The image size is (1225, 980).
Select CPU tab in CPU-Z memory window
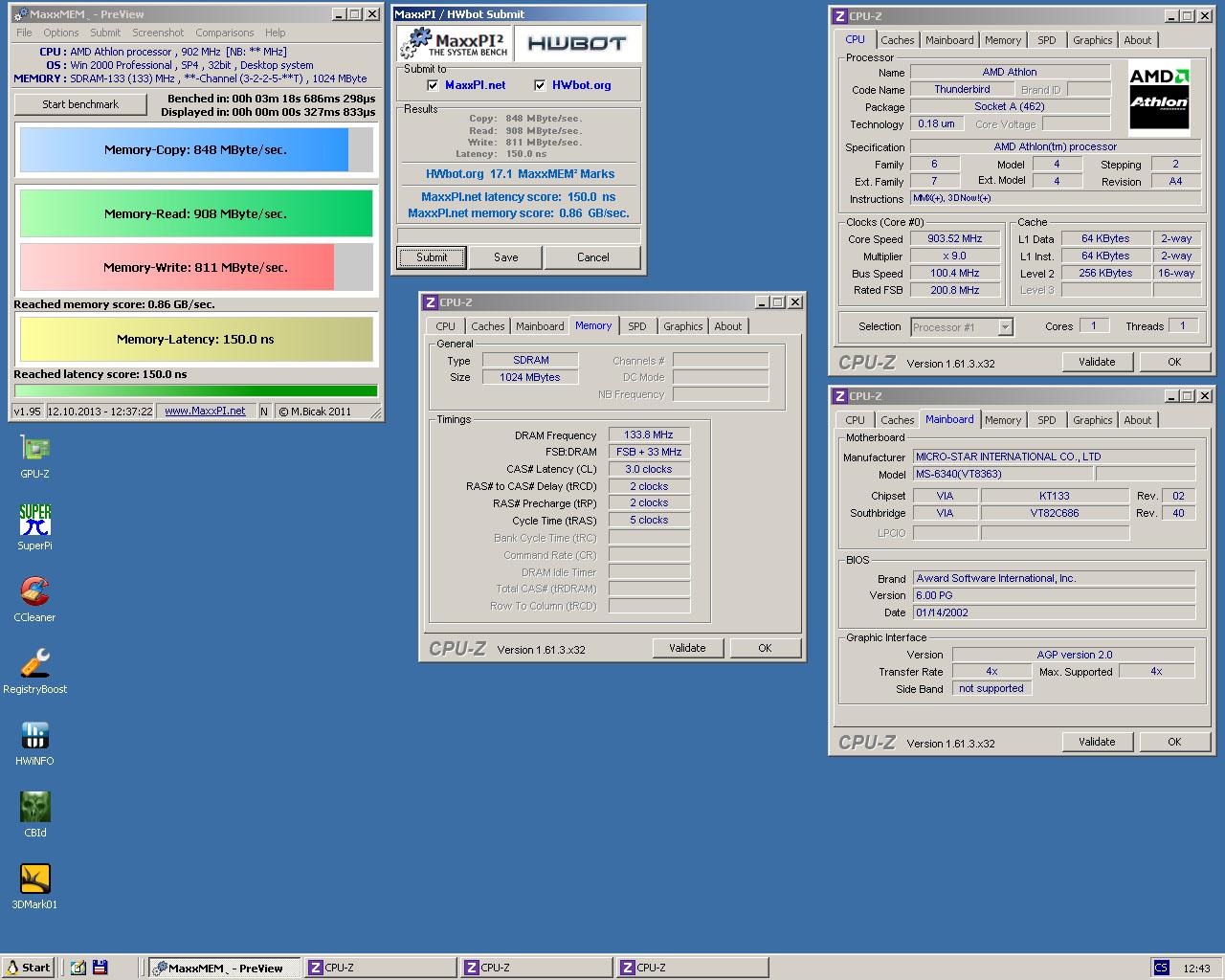pyautogui.click(x=446, y=326)
